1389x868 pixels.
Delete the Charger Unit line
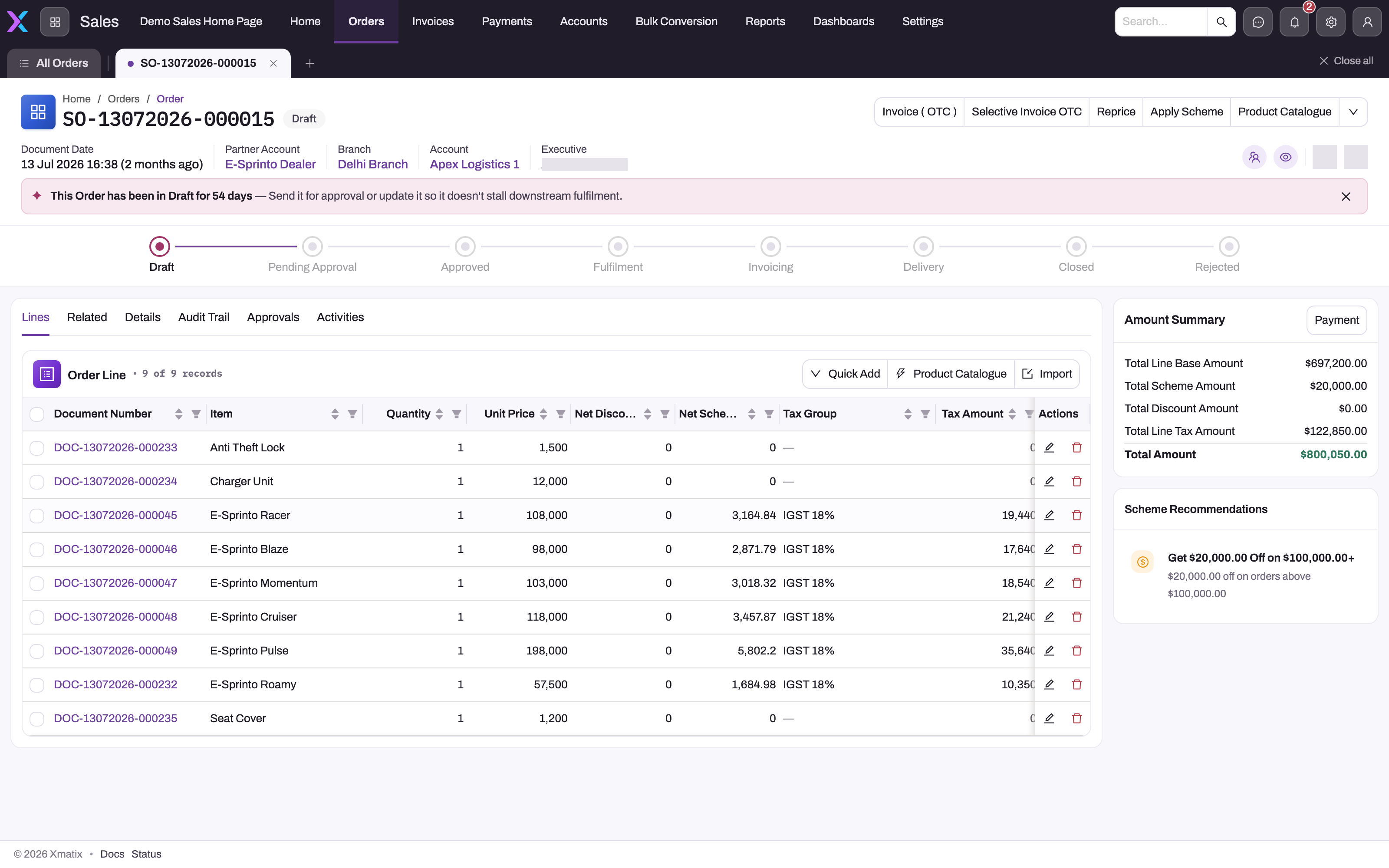coord(1076,481)
